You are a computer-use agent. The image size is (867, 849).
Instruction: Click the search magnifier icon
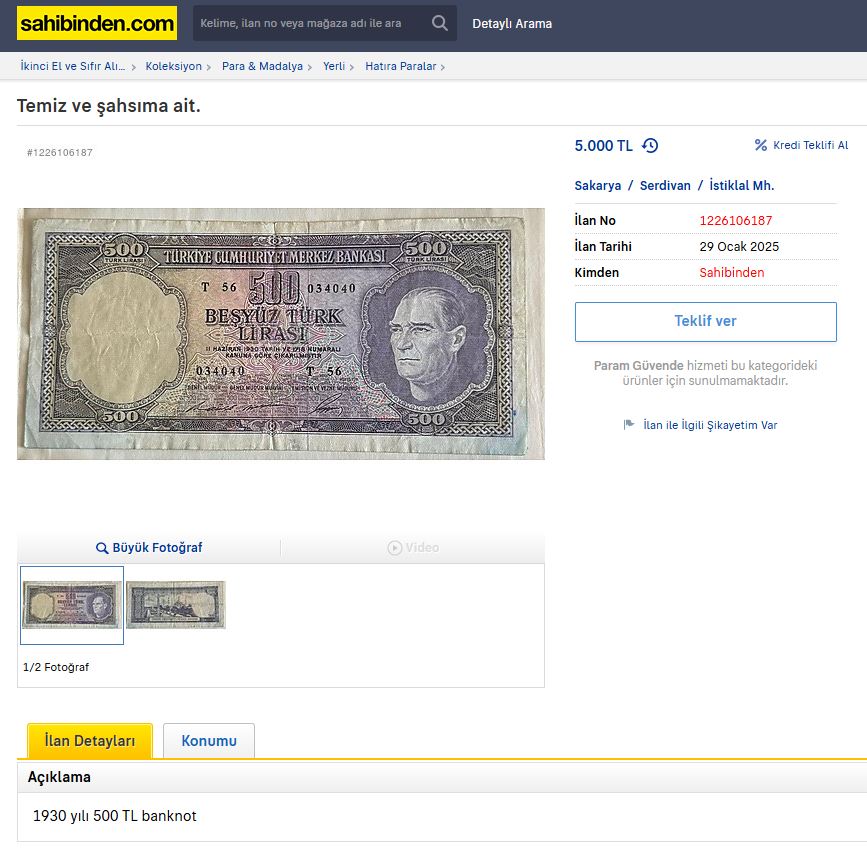[440, 23]
